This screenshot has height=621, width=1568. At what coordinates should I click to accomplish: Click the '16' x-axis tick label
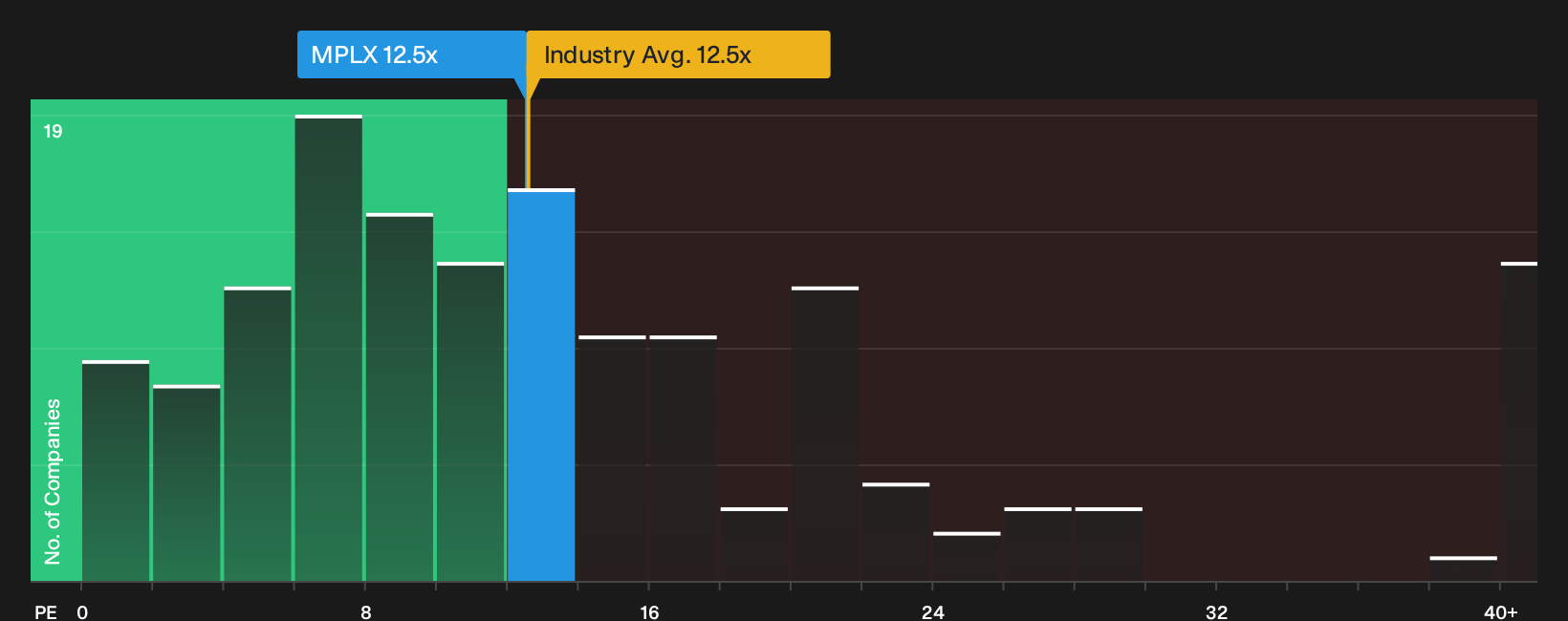[x=649, y=611]
